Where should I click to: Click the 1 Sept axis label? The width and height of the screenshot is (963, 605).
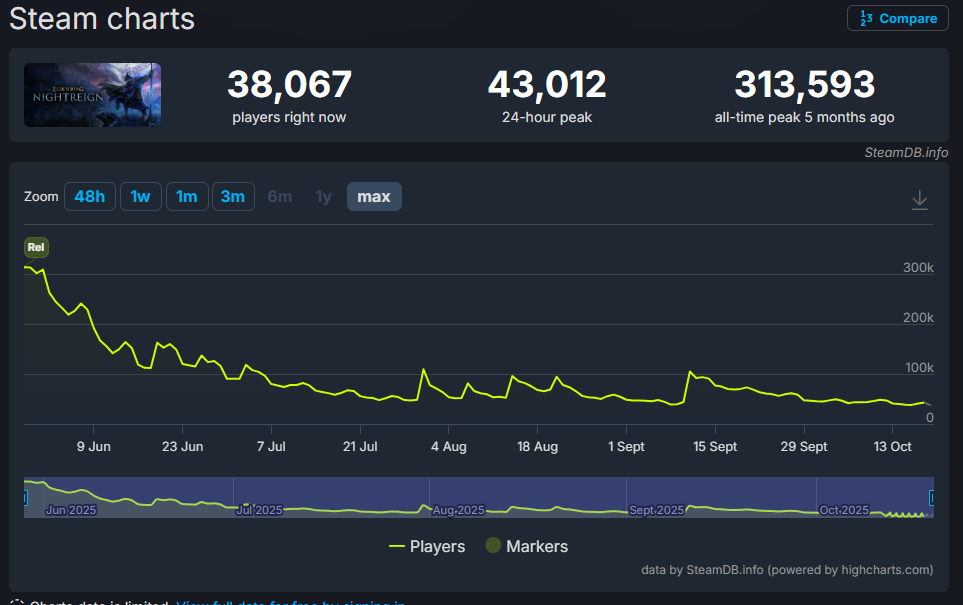coord(626,447)
